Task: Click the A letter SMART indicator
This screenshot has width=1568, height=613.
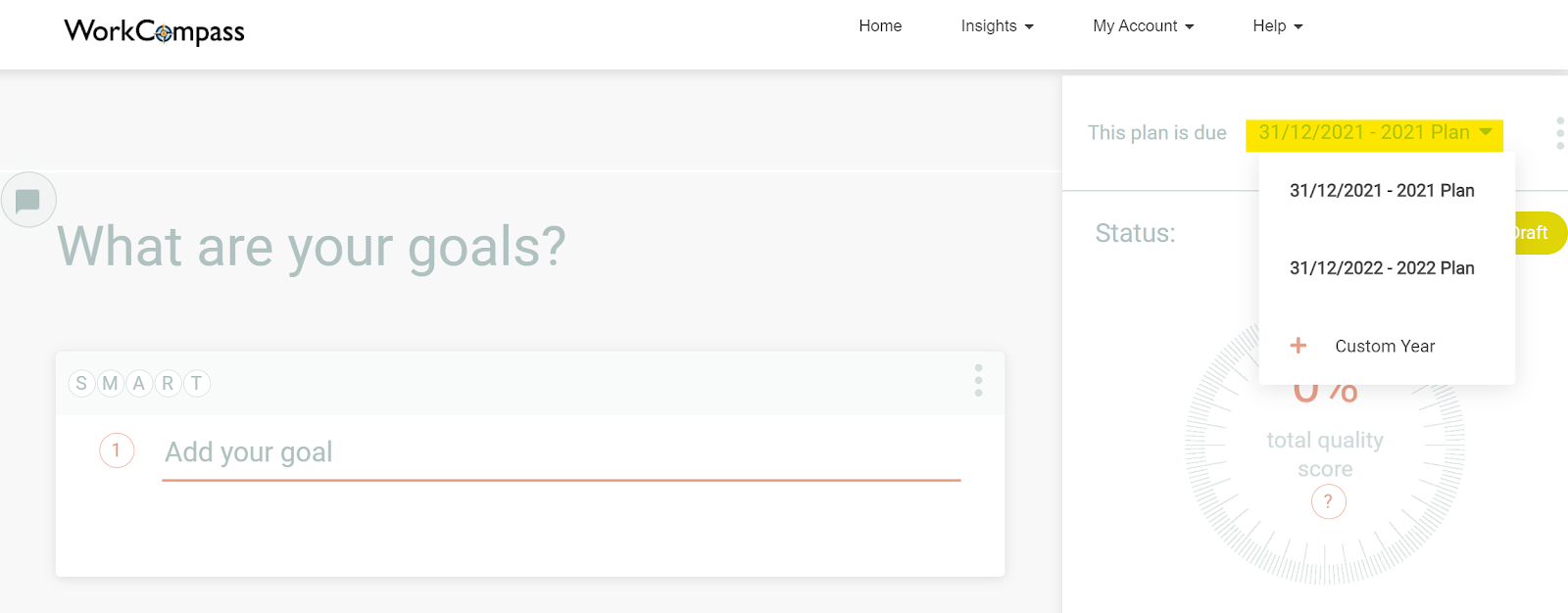Action: tap(139, 384)
